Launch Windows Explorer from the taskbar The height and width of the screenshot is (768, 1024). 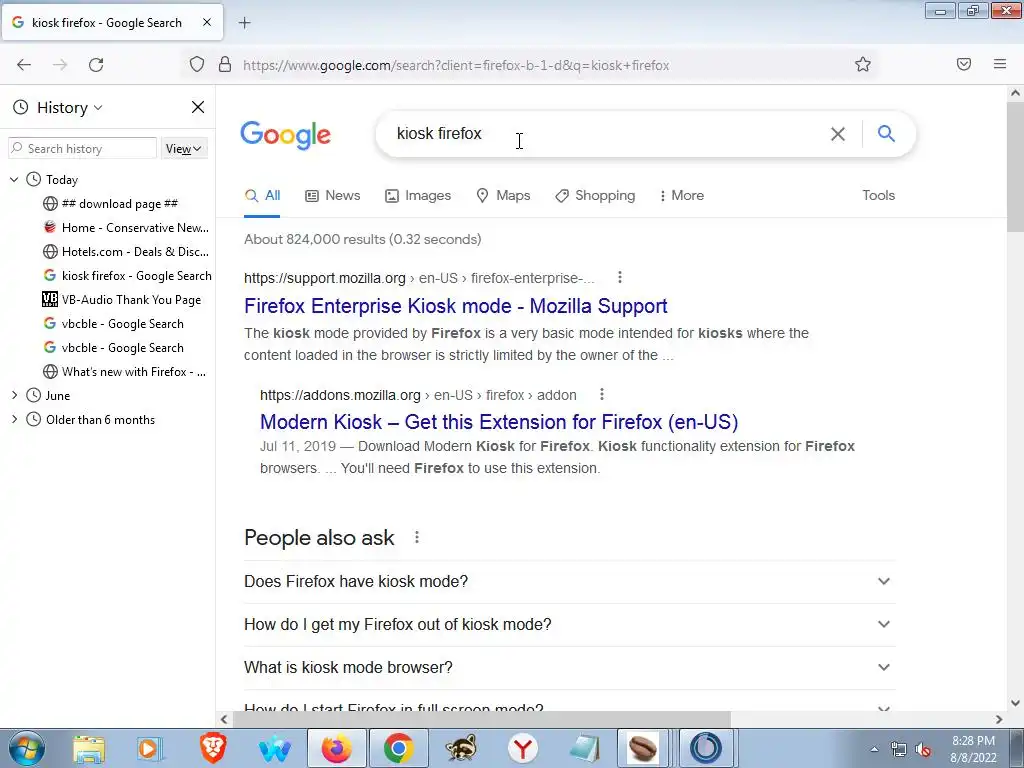pyautogui.click(x=89, y=748)
